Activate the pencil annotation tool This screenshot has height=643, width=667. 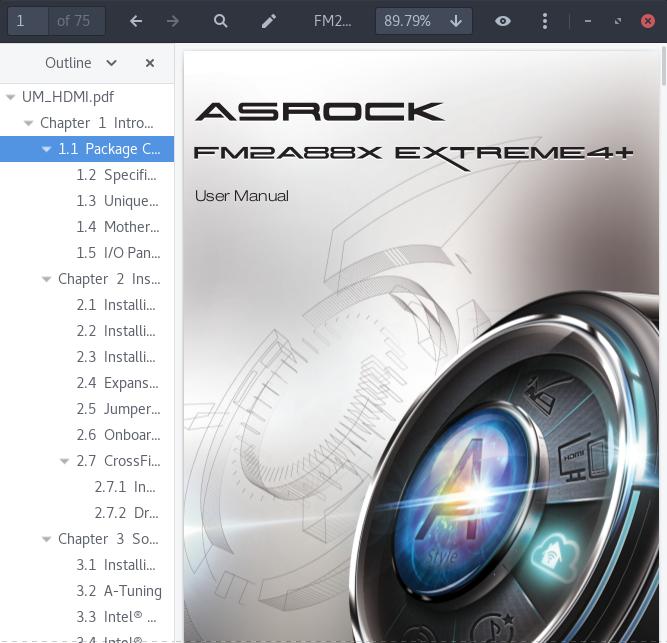[x=268, y=21]
